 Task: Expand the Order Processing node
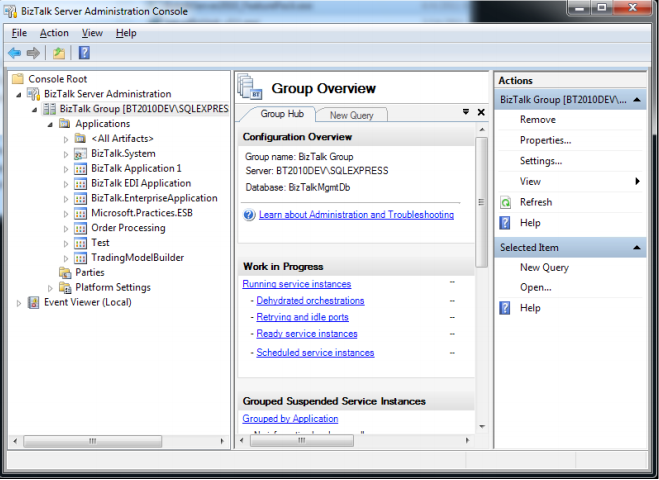pyautogui.click(x=66, y=229)
